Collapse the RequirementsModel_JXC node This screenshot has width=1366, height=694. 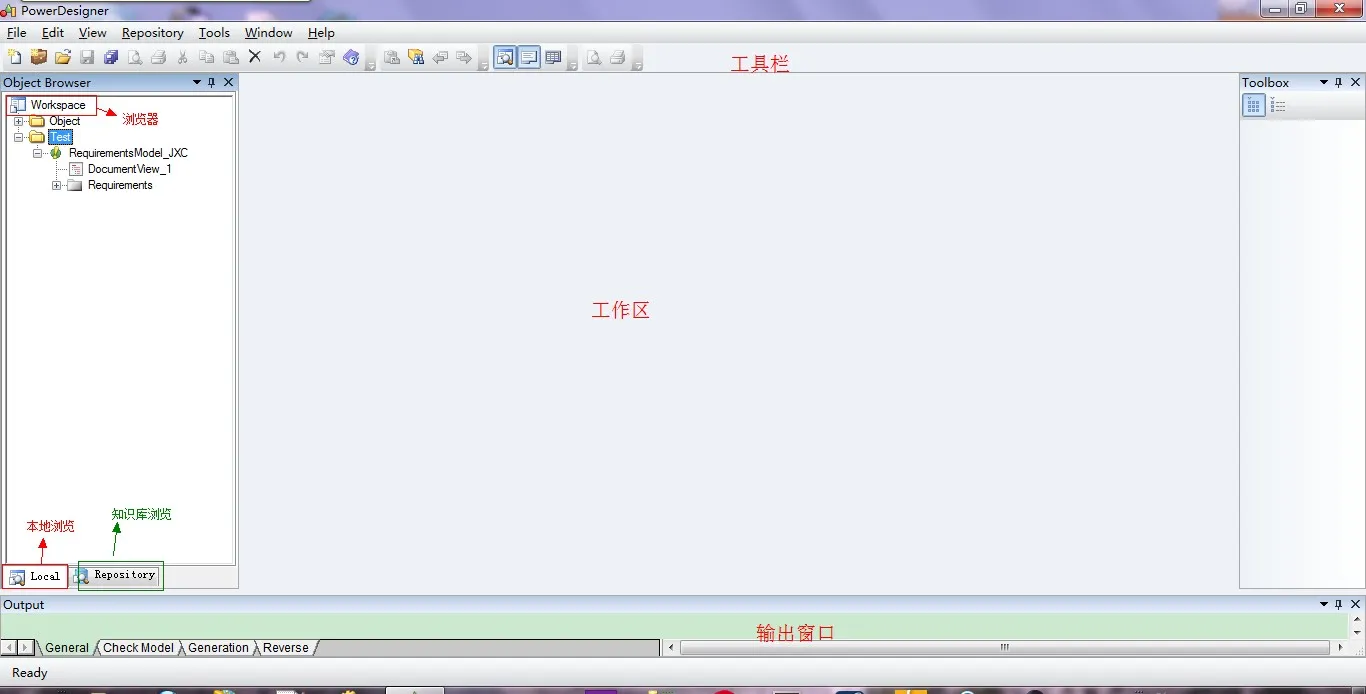click(x=37, y=153)
